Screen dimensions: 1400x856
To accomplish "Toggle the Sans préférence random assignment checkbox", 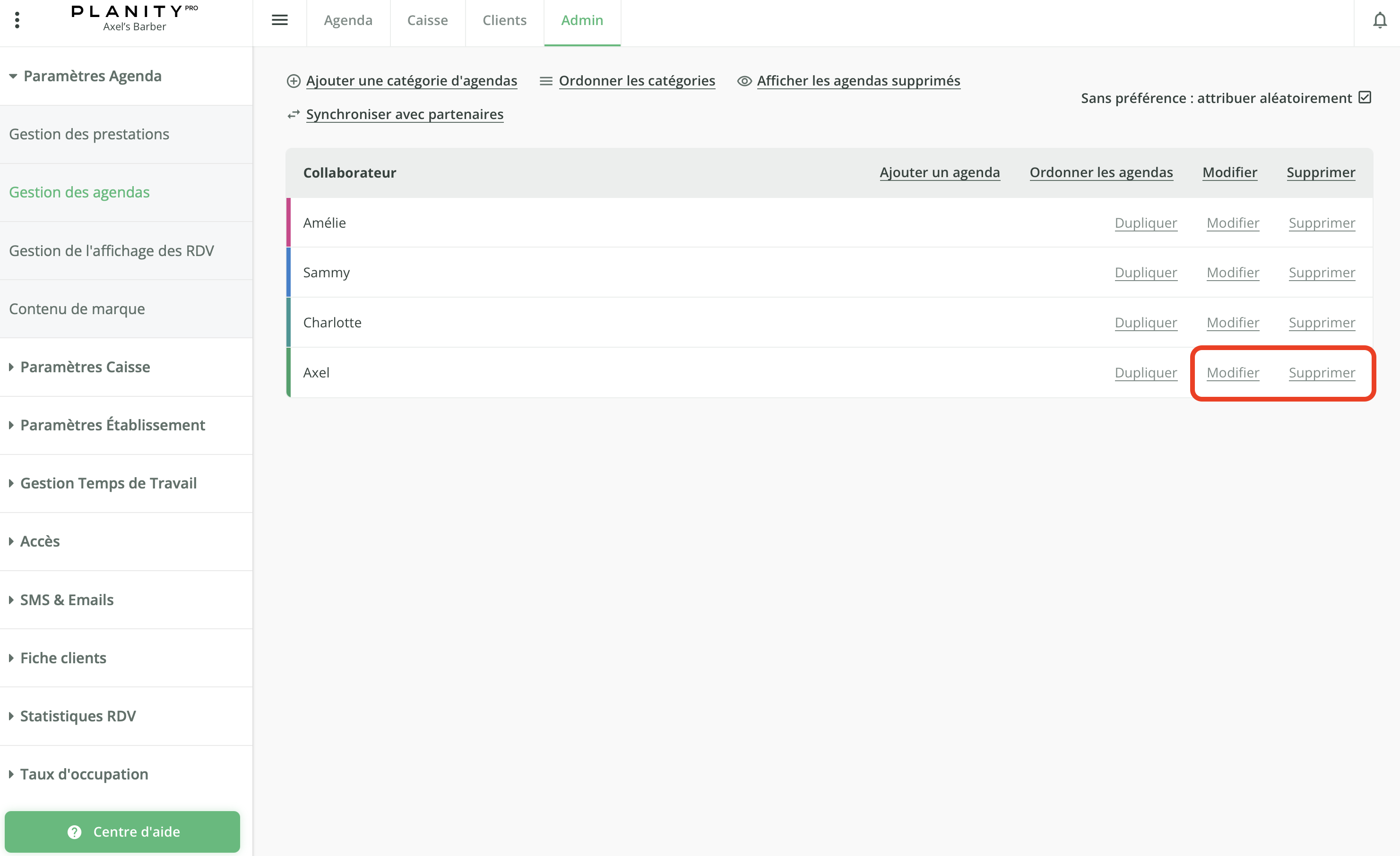I will click(1365, 98).
